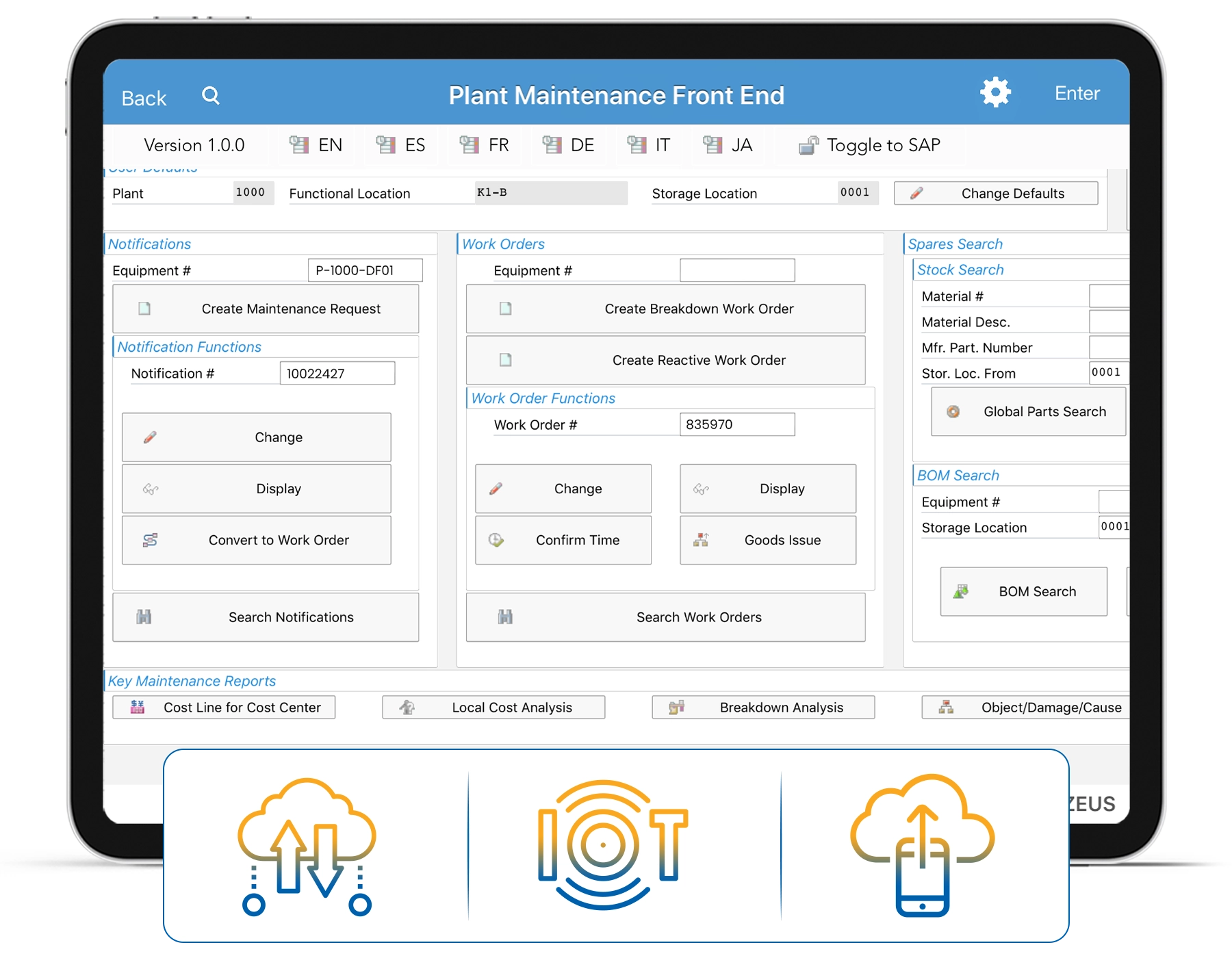Click Create Breakdown Work Order button
The image size is (1232, 958).
[x=665, y=309]
